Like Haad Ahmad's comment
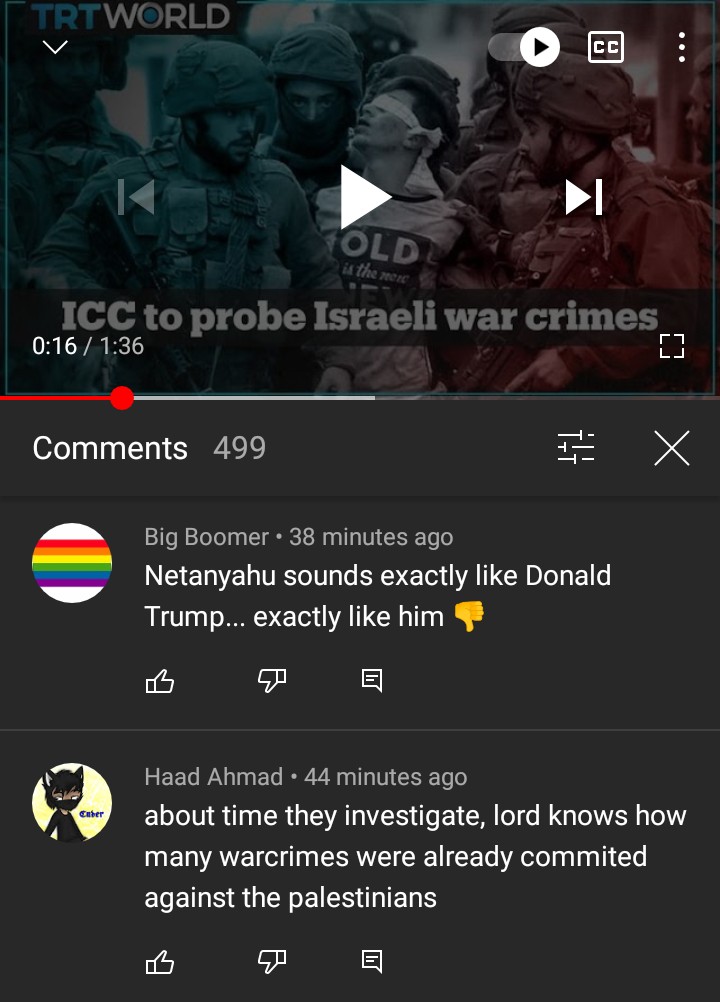The height and width of the screenshot is (1002, 720). (x=160, y=962)
